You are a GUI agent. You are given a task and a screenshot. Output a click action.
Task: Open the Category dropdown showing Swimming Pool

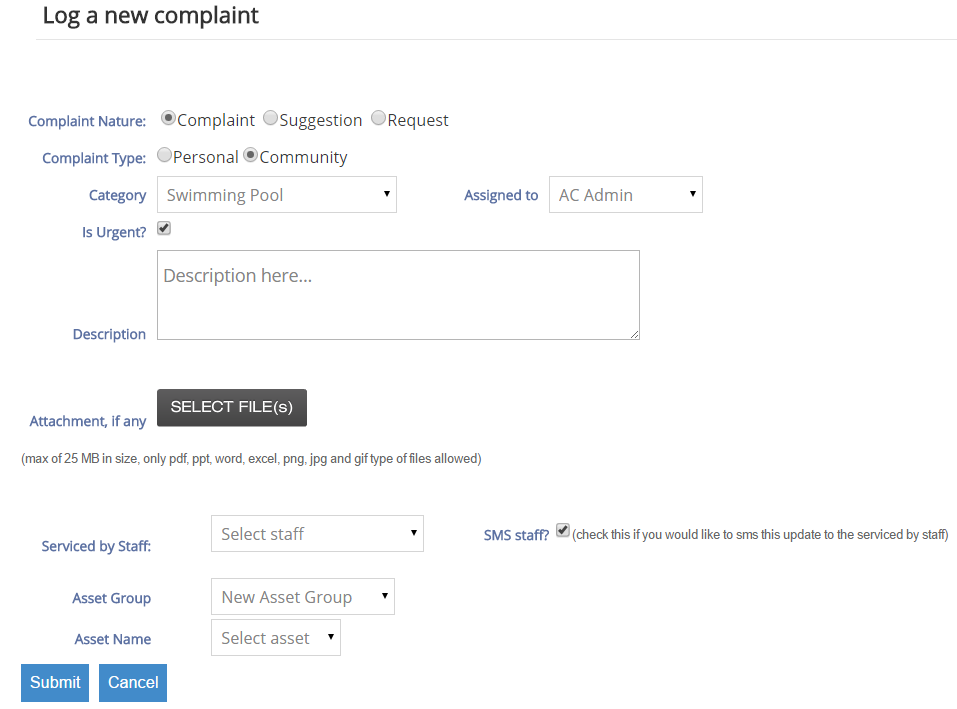click(x=276, y=194)
